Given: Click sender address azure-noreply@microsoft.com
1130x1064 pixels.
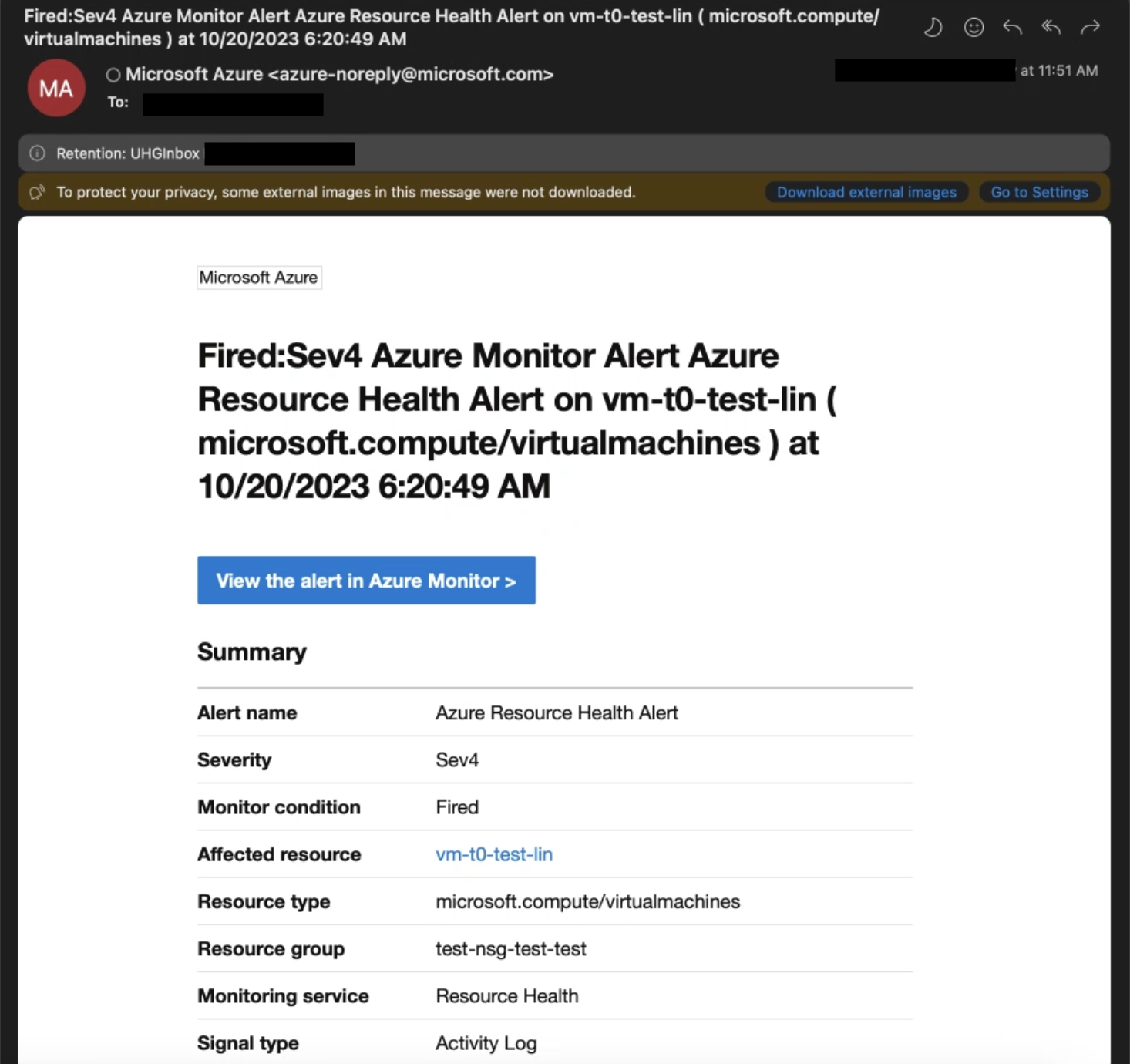Looking at the screenshot, I should coord(410,75).
